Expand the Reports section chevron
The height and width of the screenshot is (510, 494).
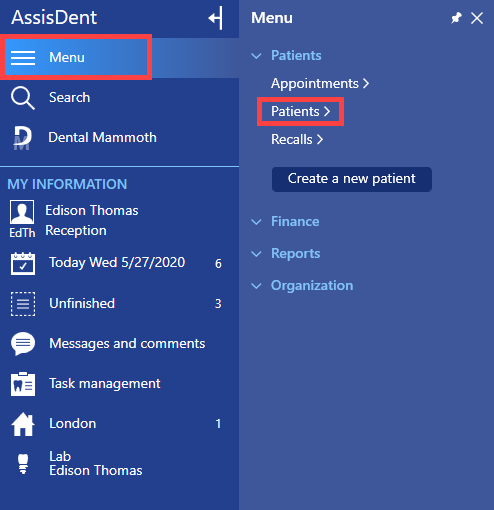[256, 254]
